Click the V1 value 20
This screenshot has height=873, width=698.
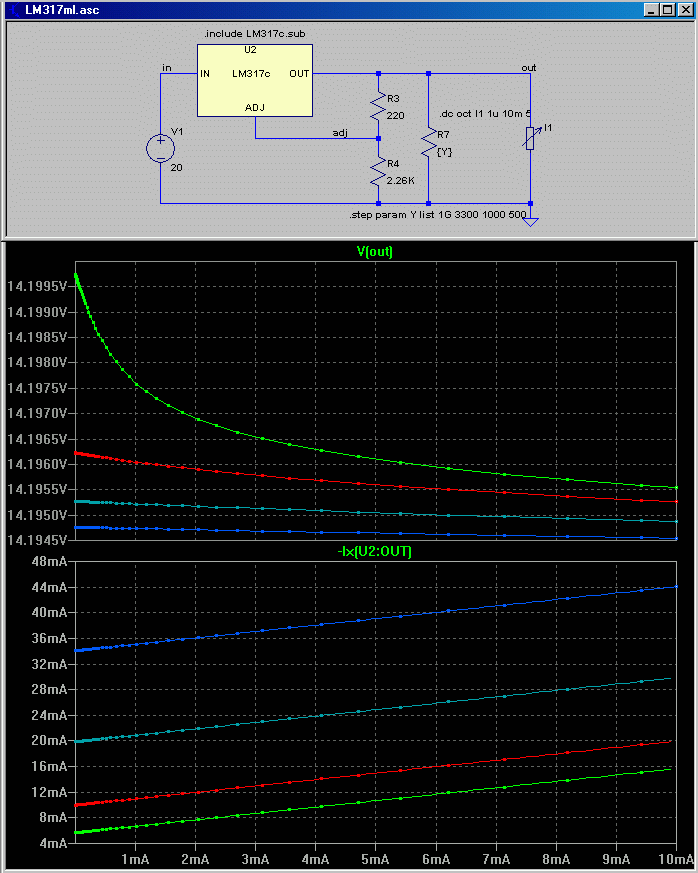[x=176, y=168]
